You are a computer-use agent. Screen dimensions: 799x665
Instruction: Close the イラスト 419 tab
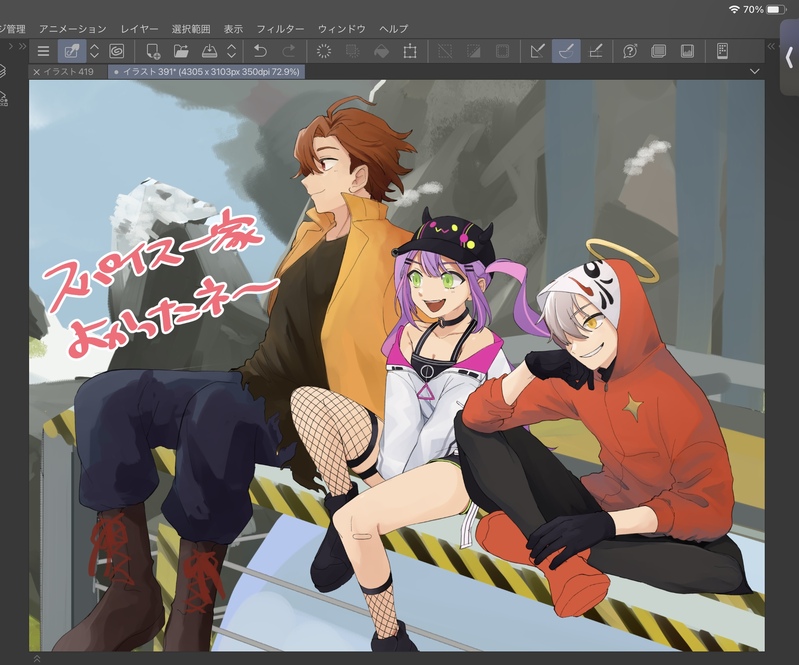[36, 72]
